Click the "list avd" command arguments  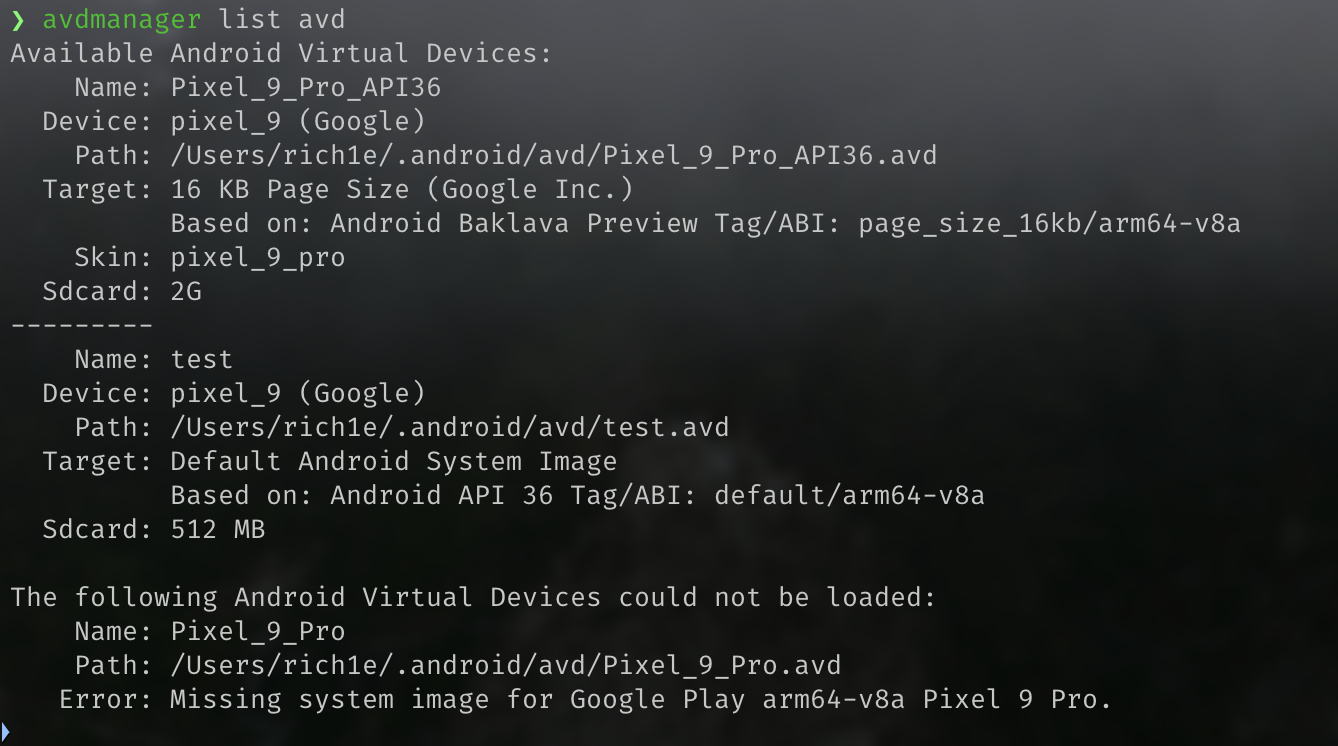tap(282, 20)
